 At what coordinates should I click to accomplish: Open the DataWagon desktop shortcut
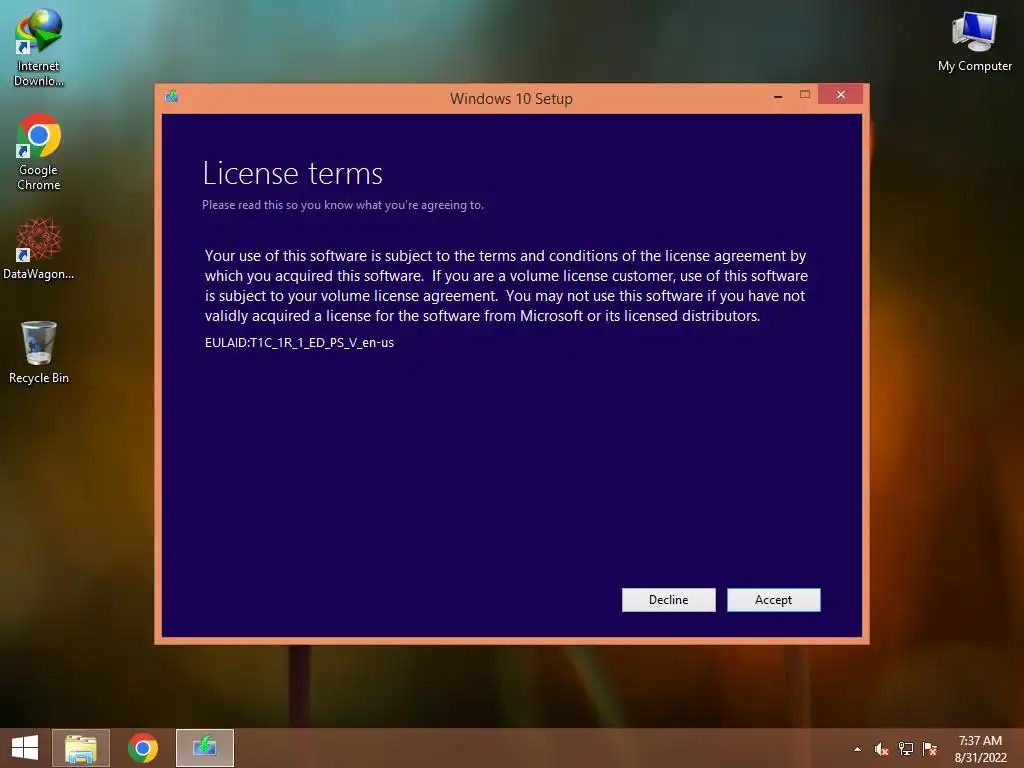click(39, 249)
